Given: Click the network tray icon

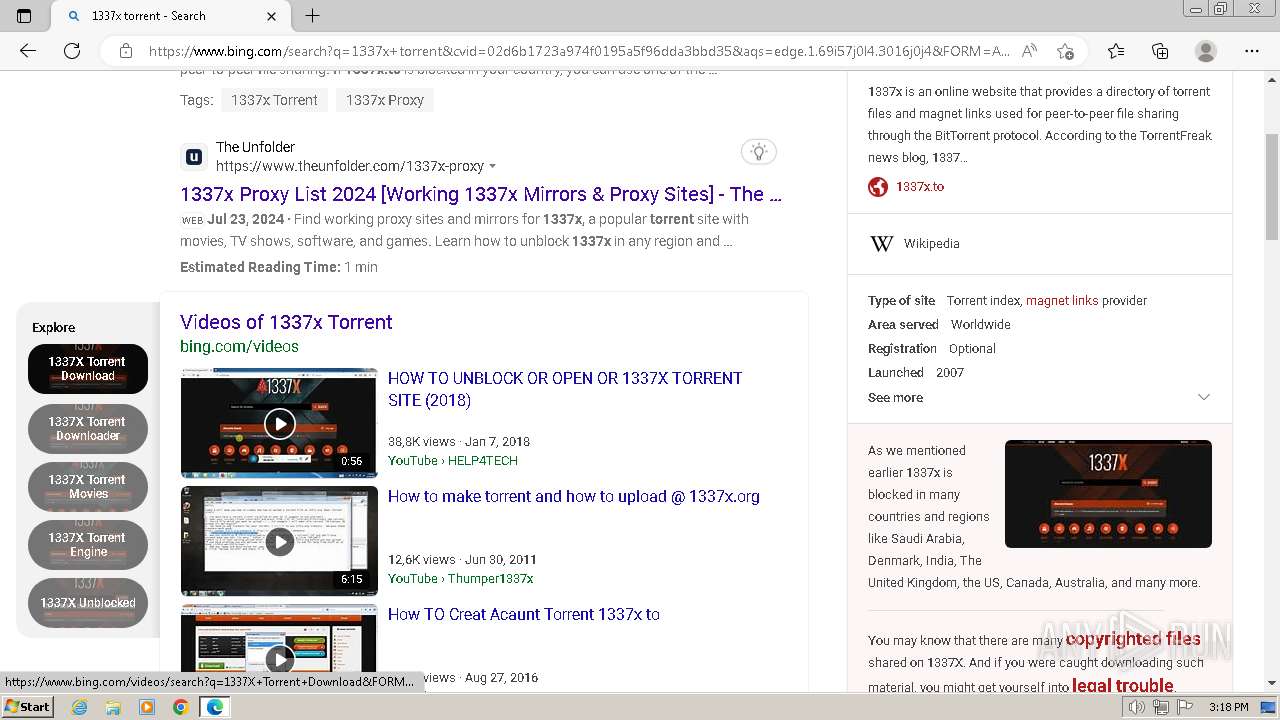Looking at the screenshot, I should (x=1161, y=707).
